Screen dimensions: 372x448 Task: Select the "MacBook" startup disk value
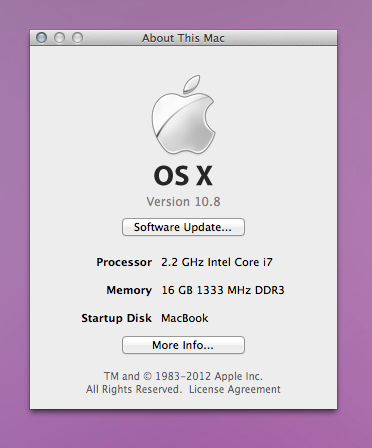(x=185, y=318)
